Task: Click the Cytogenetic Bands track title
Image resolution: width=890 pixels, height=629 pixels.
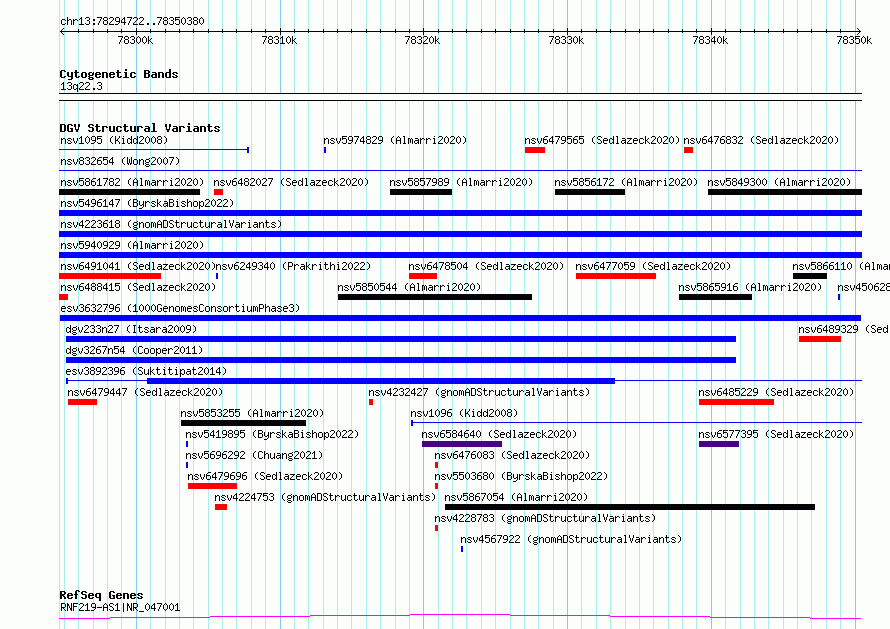Action: click(x=119, y=74)
